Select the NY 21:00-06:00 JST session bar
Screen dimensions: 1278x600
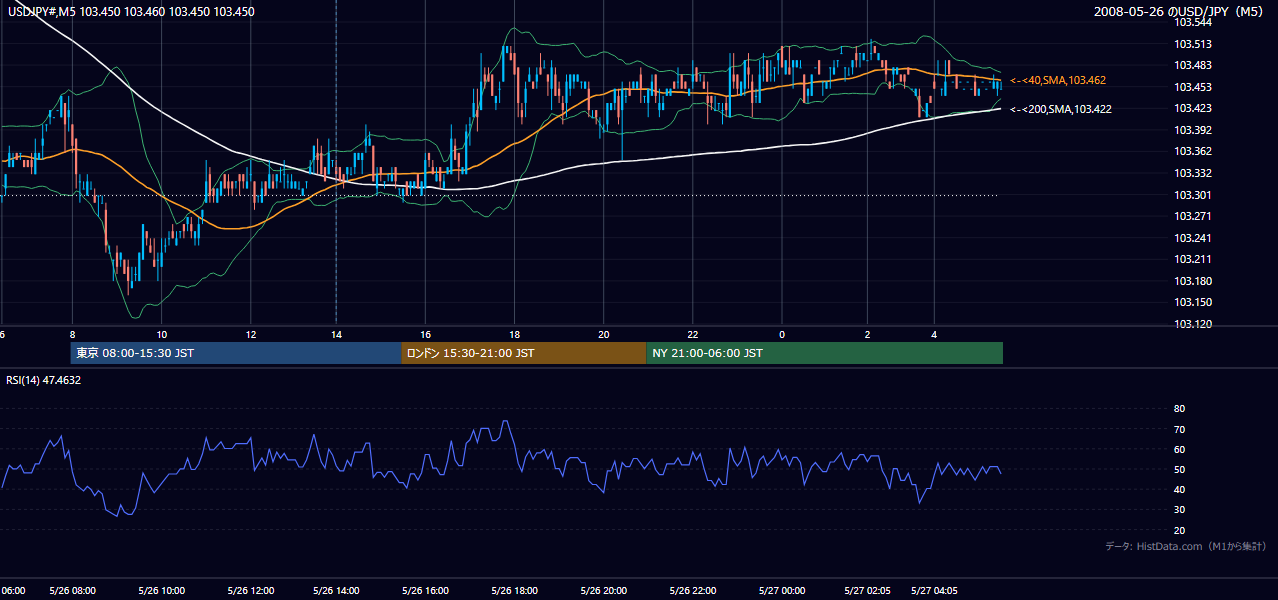[824, 353]
